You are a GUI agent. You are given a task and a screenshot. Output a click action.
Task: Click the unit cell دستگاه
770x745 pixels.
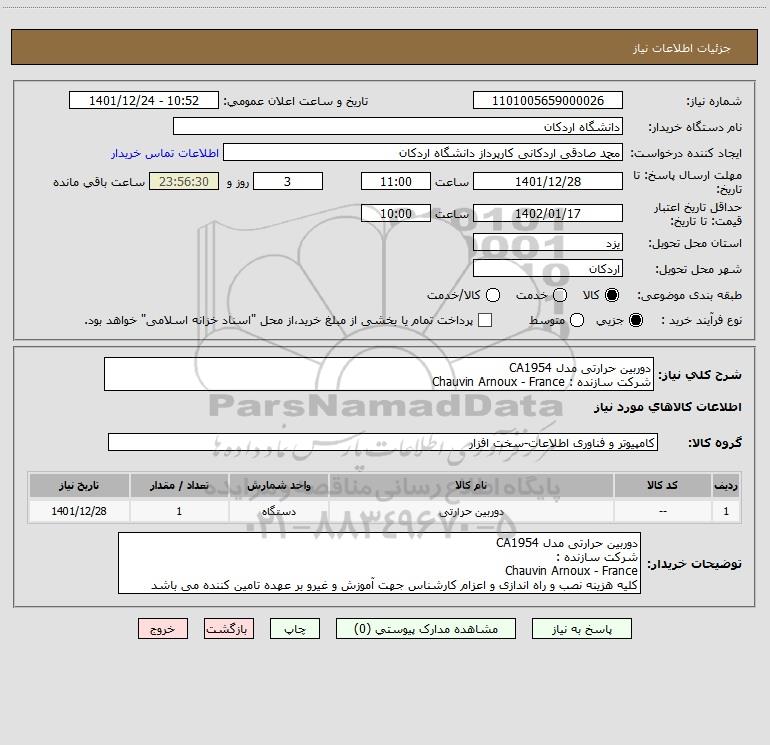[278, 511]
